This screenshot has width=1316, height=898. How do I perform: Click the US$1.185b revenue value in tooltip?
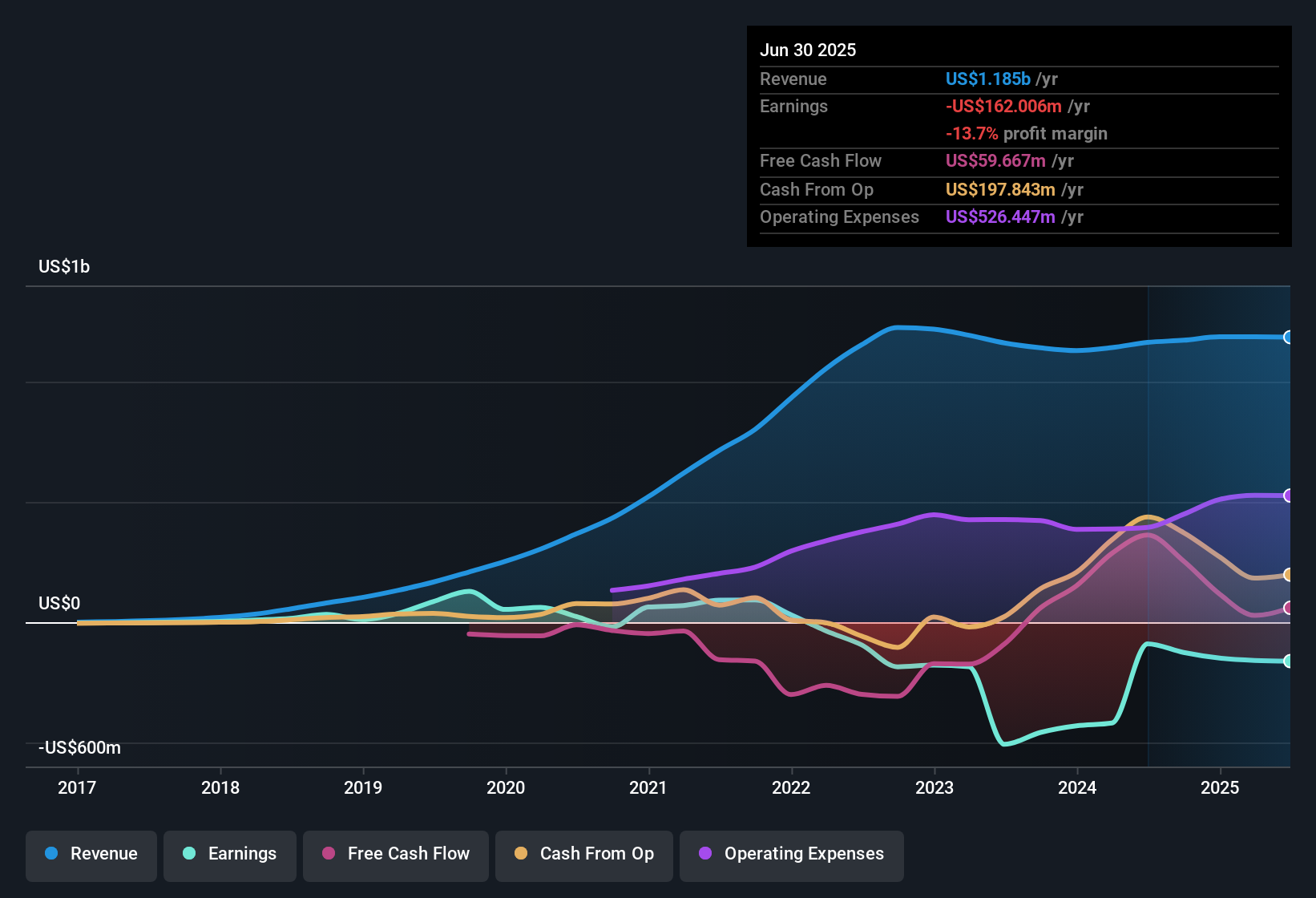pos(987,79)
